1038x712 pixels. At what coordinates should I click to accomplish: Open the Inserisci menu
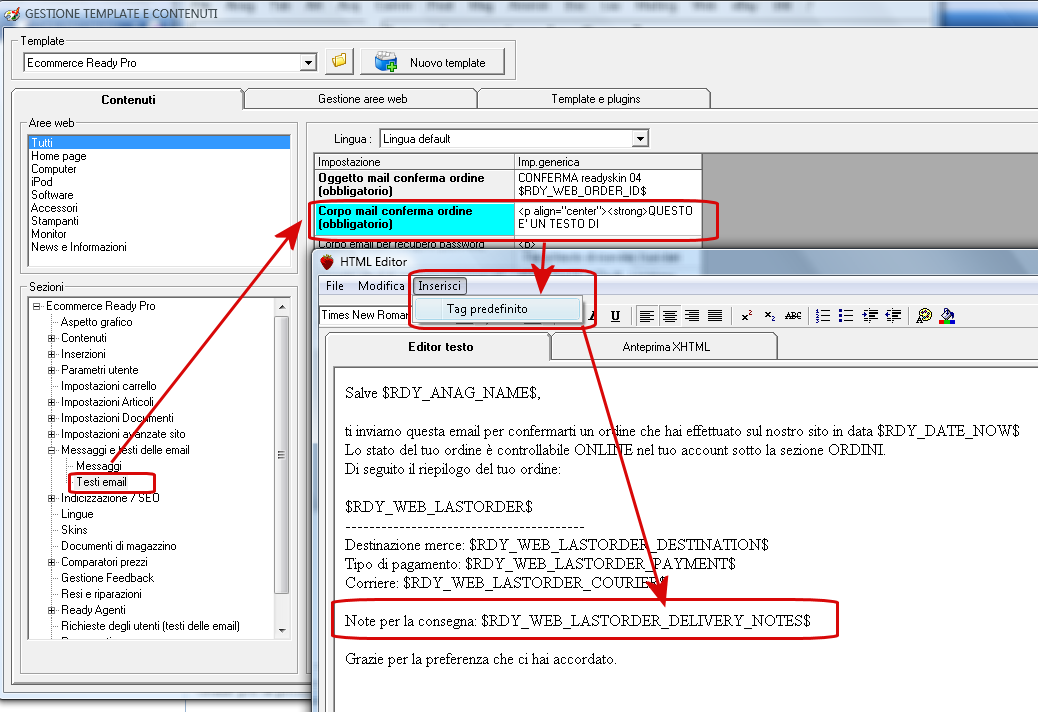tap(440, 286)
